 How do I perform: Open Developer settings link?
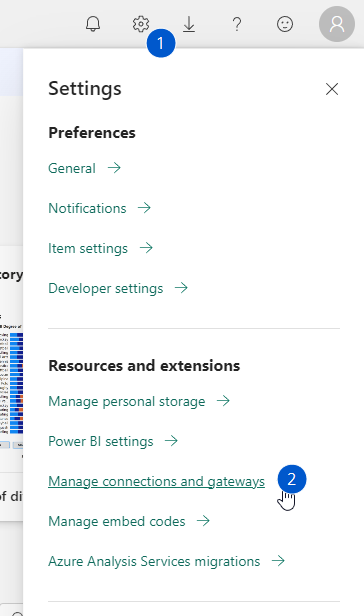point(106,288)
